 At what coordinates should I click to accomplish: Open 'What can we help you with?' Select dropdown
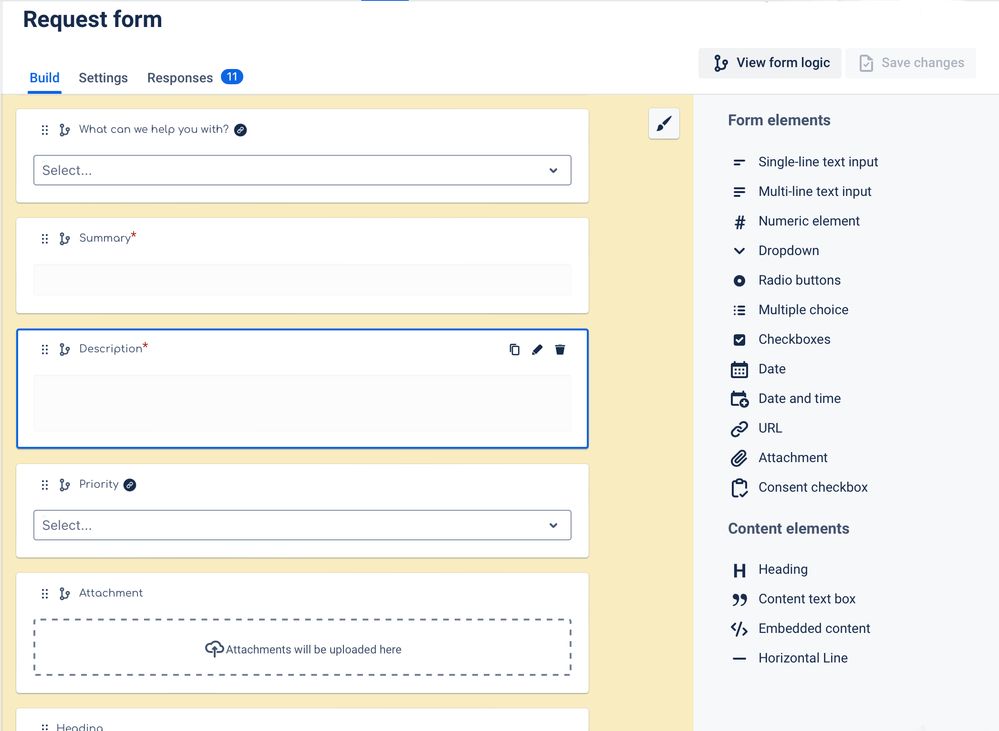(x=302, y=170)
